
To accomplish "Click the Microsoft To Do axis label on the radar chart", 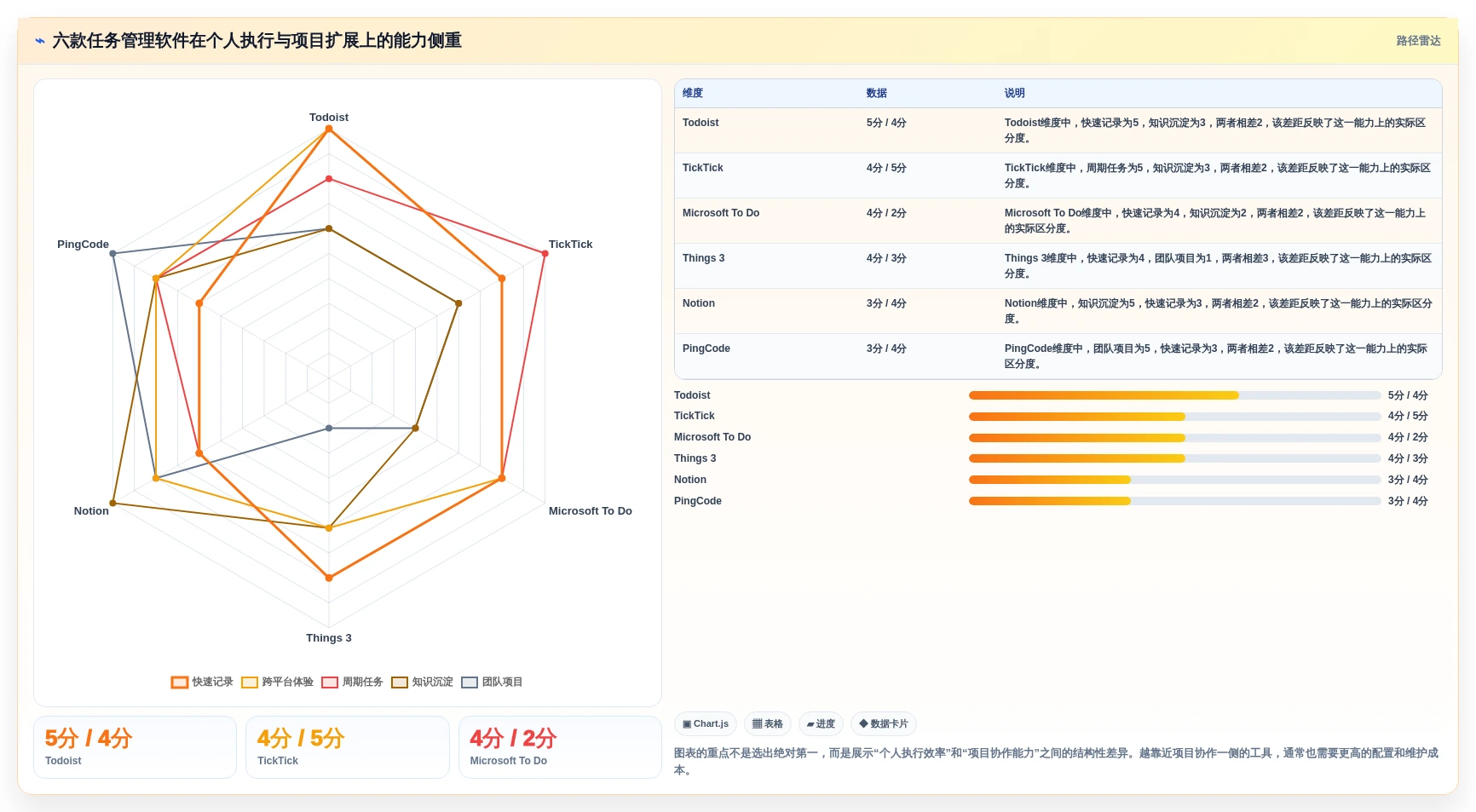I will (x=591, y=511).
